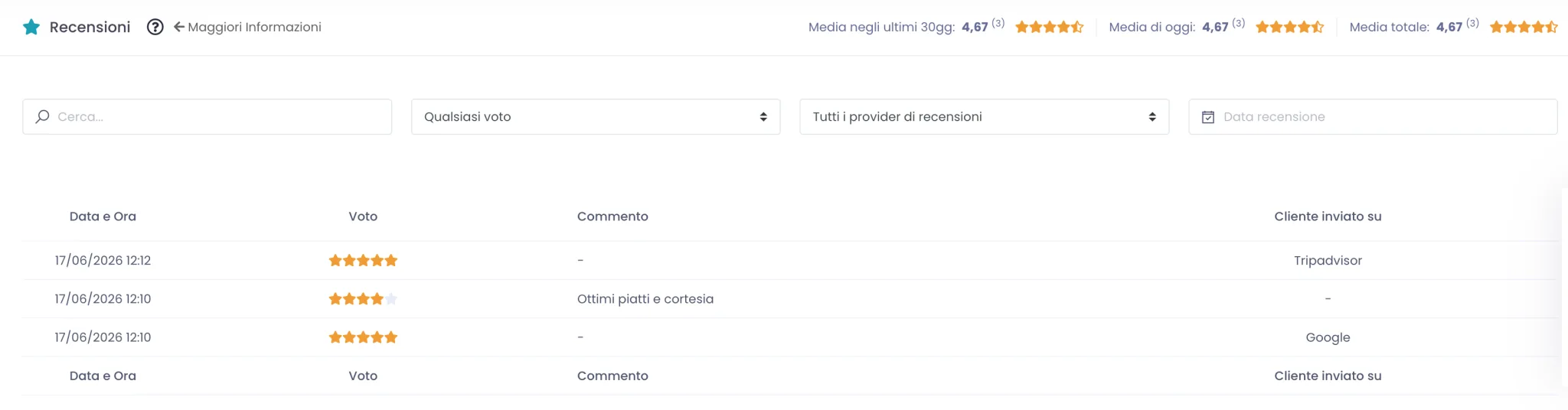Click Media di oggi label
1568x410 pixels.
[1152, 28]
